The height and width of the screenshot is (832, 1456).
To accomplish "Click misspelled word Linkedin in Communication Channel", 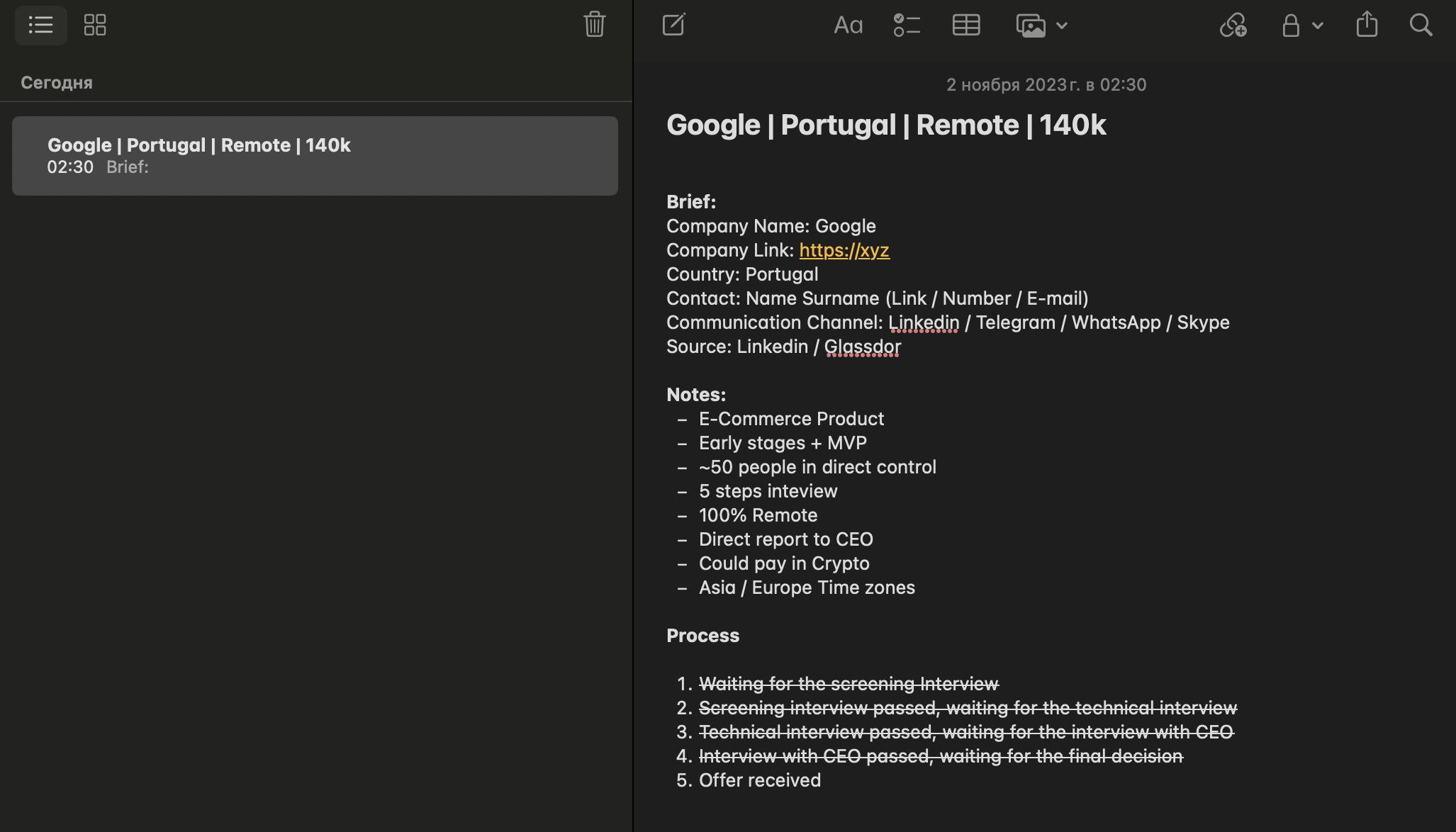I will click(924, 322).
